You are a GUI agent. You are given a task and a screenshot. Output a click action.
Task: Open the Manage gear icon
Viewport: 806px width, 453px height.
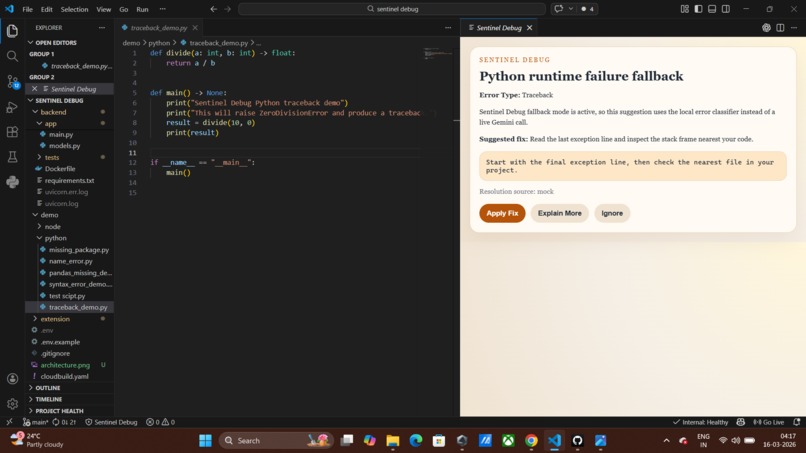point(12,404)
